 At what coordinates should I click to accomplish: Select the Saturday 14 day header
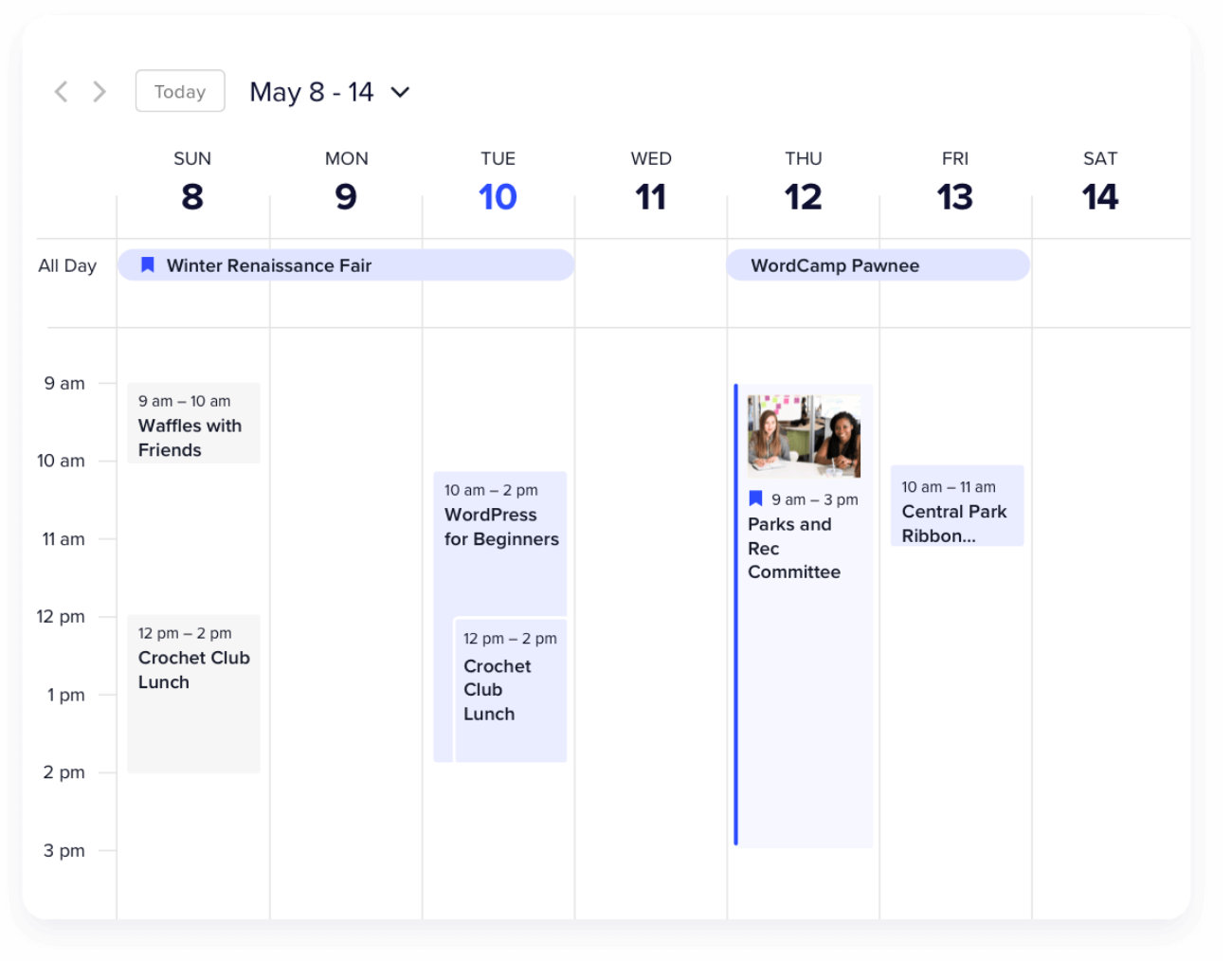1100,197
